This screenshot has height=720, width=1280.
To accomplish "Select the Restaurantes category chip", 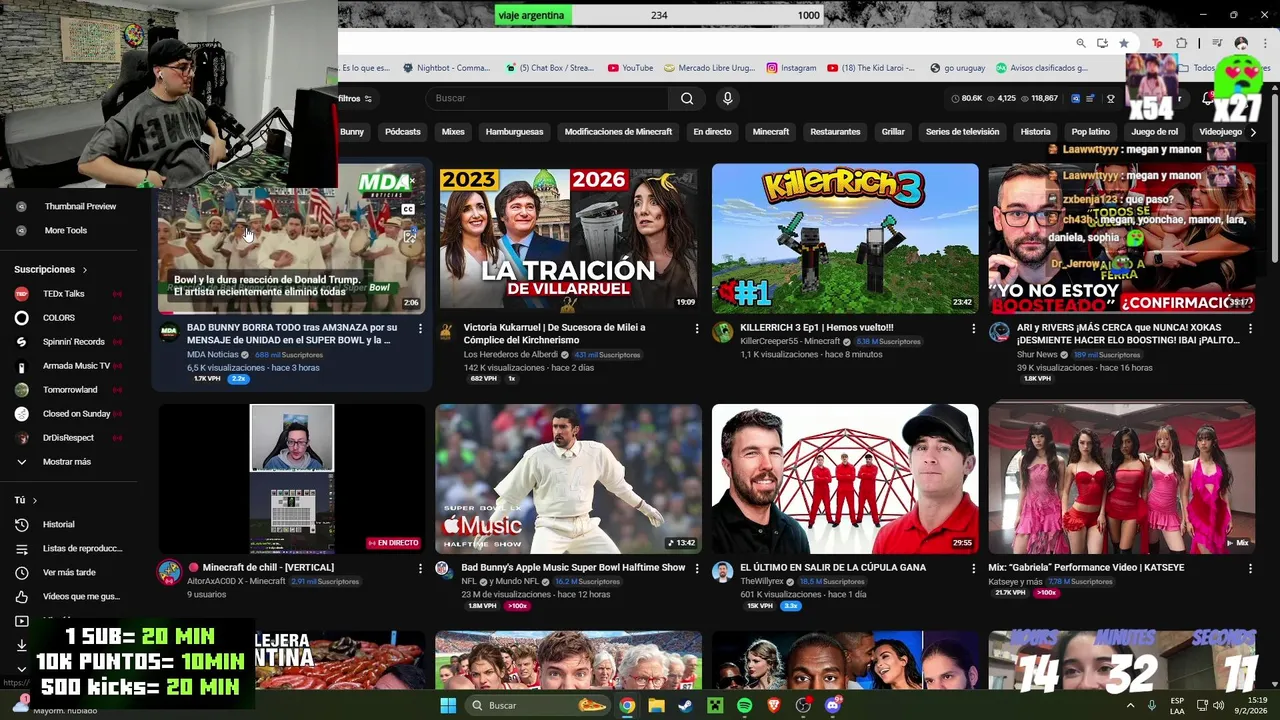I will click(x=835, y=132).
